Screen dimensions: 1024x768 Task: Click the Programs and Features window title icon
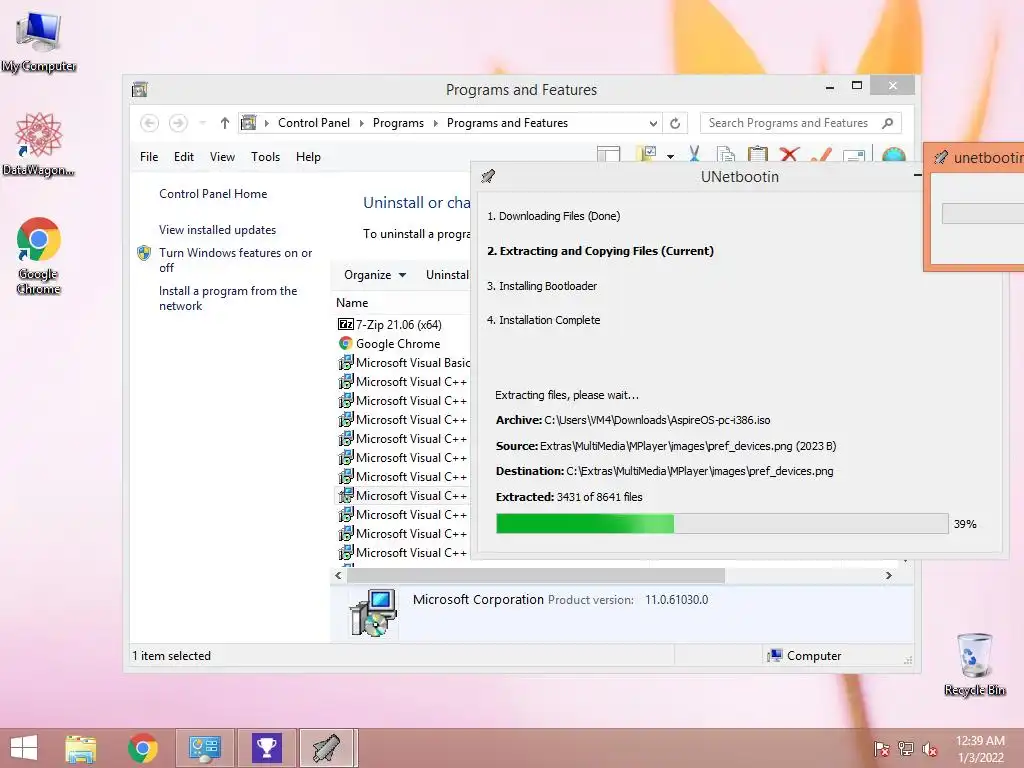pyautogui.click(x=140, y=89)
